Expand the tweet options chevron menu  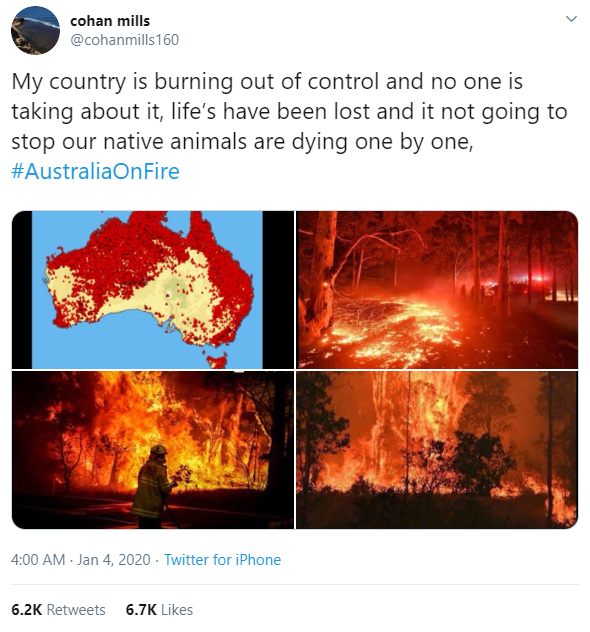tap(571, 19)
